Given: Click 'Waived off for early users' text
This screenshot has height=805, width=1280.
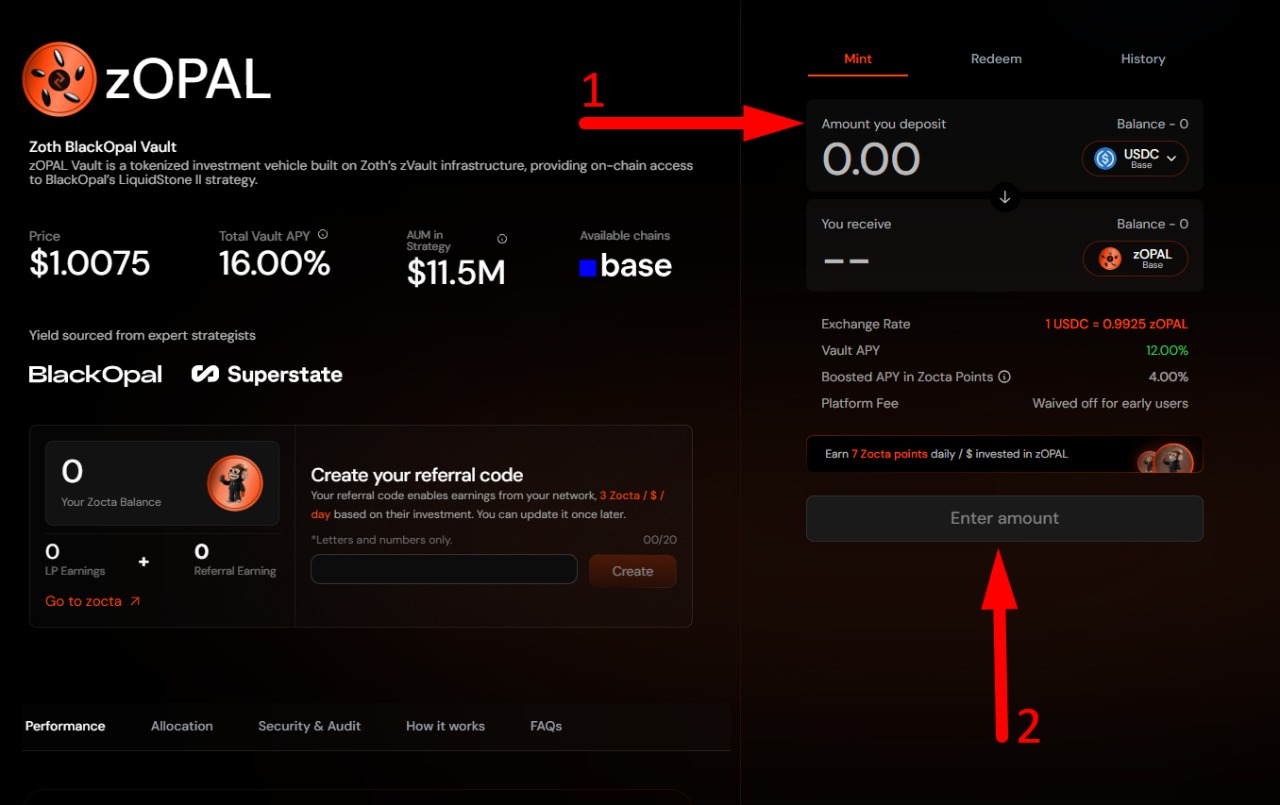Looking at the screenshot, I should [1110, 404].
